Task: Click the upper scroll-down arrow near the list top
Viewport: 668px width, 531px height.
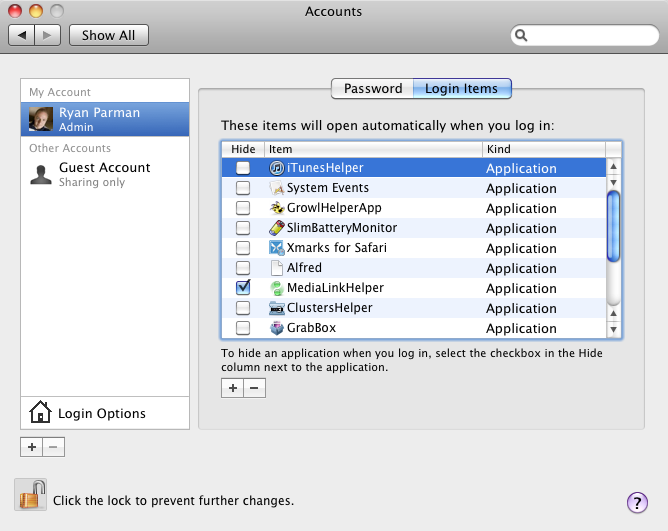Action: pos(613,182)
